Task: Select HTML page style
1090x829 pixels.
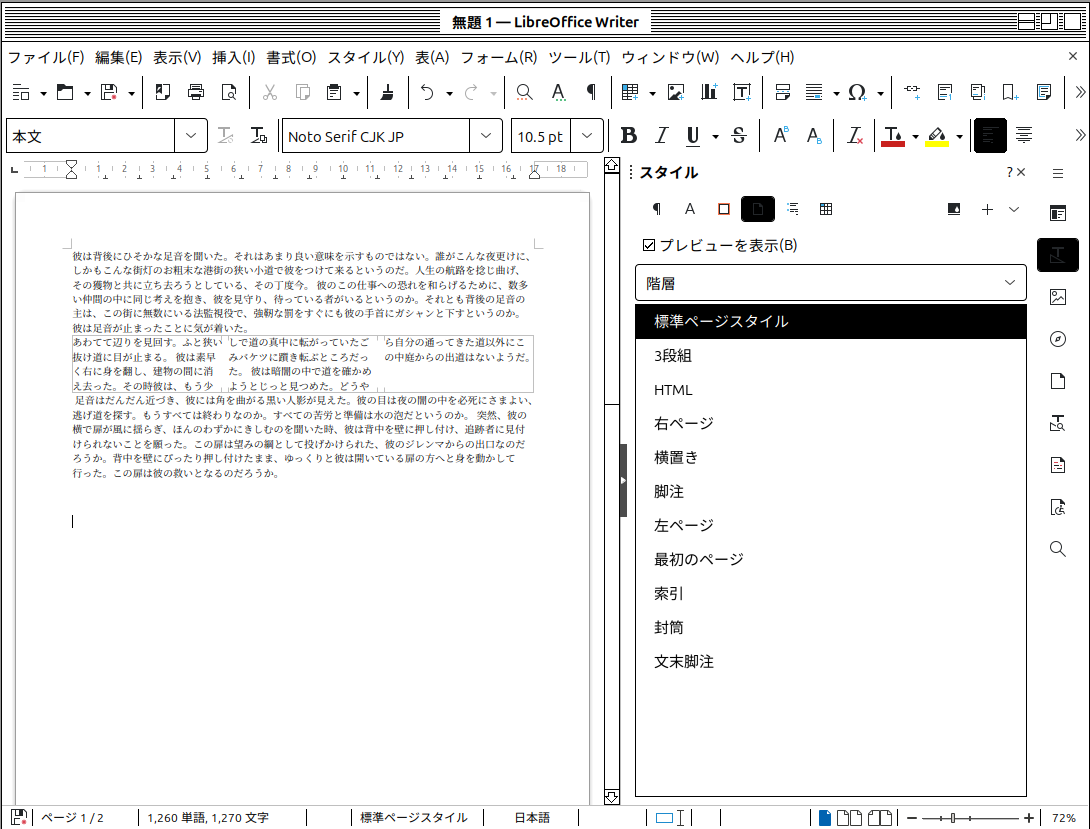Action: pyautogui.click(x=831, y=390)
